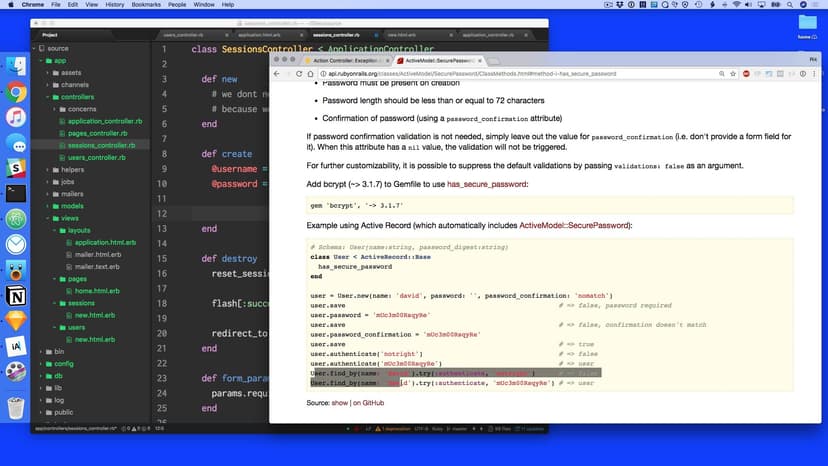Open users_controller.rb in the file tree

pos(97,157)
